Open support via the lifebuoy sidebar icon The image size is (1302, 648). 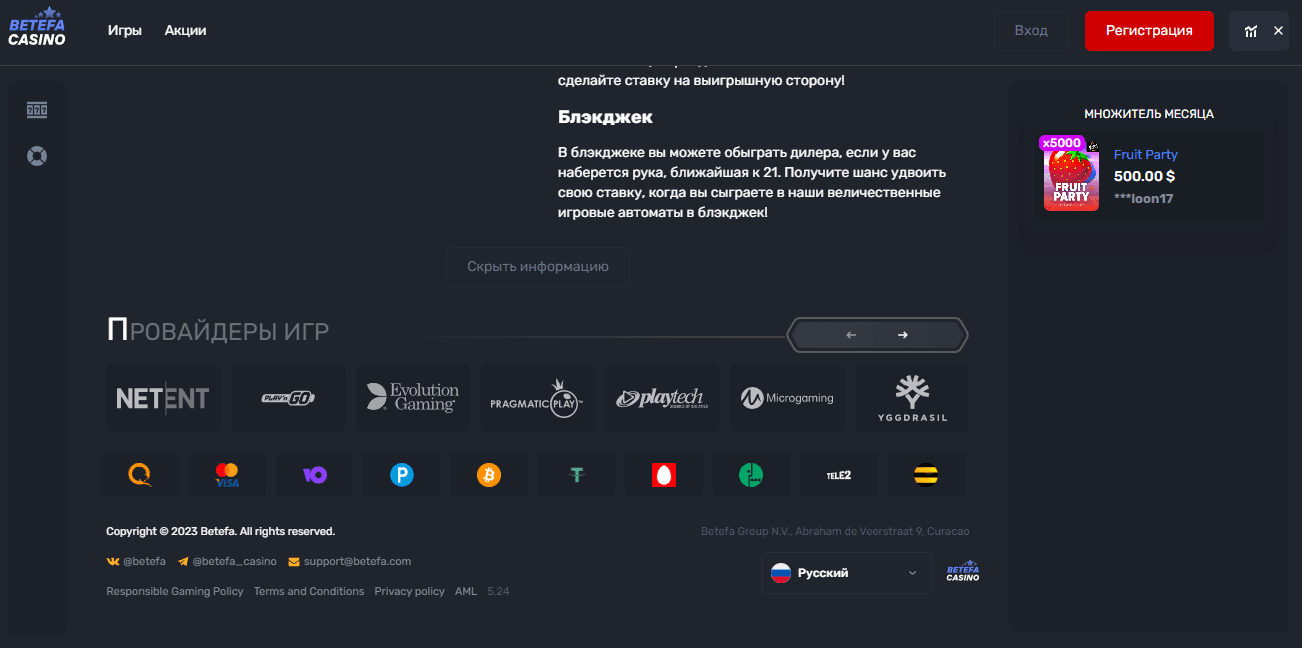point(37,156)
